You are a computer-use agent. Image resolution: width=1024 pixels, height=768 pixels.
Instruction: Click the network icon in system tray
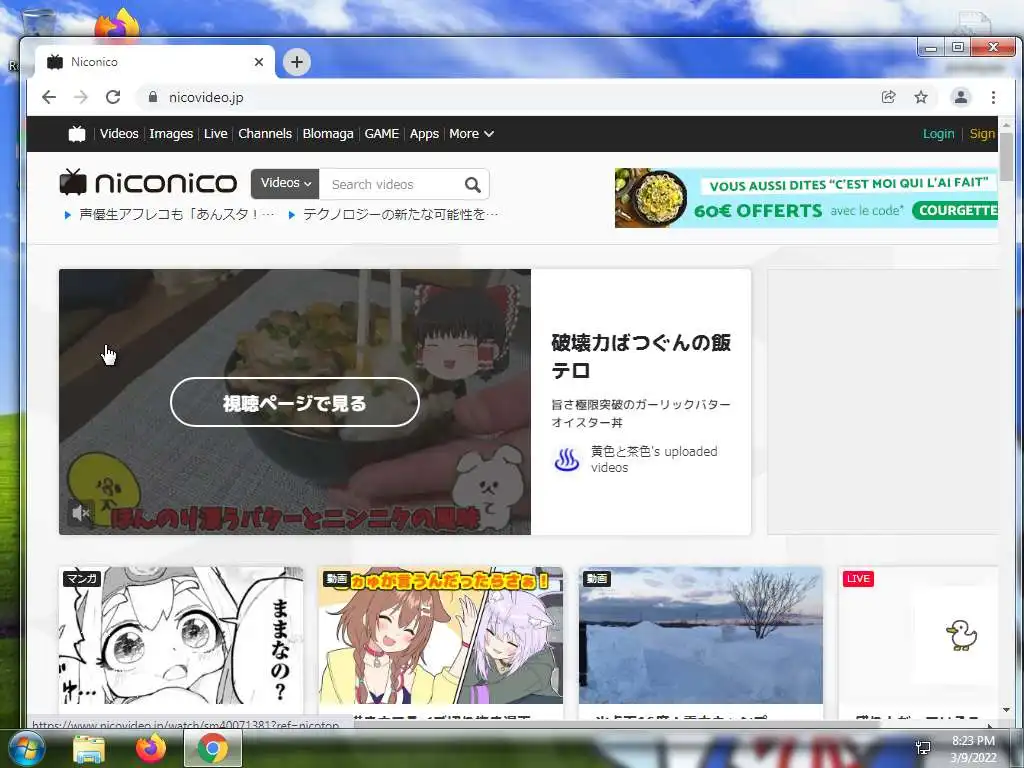(923, 748)
